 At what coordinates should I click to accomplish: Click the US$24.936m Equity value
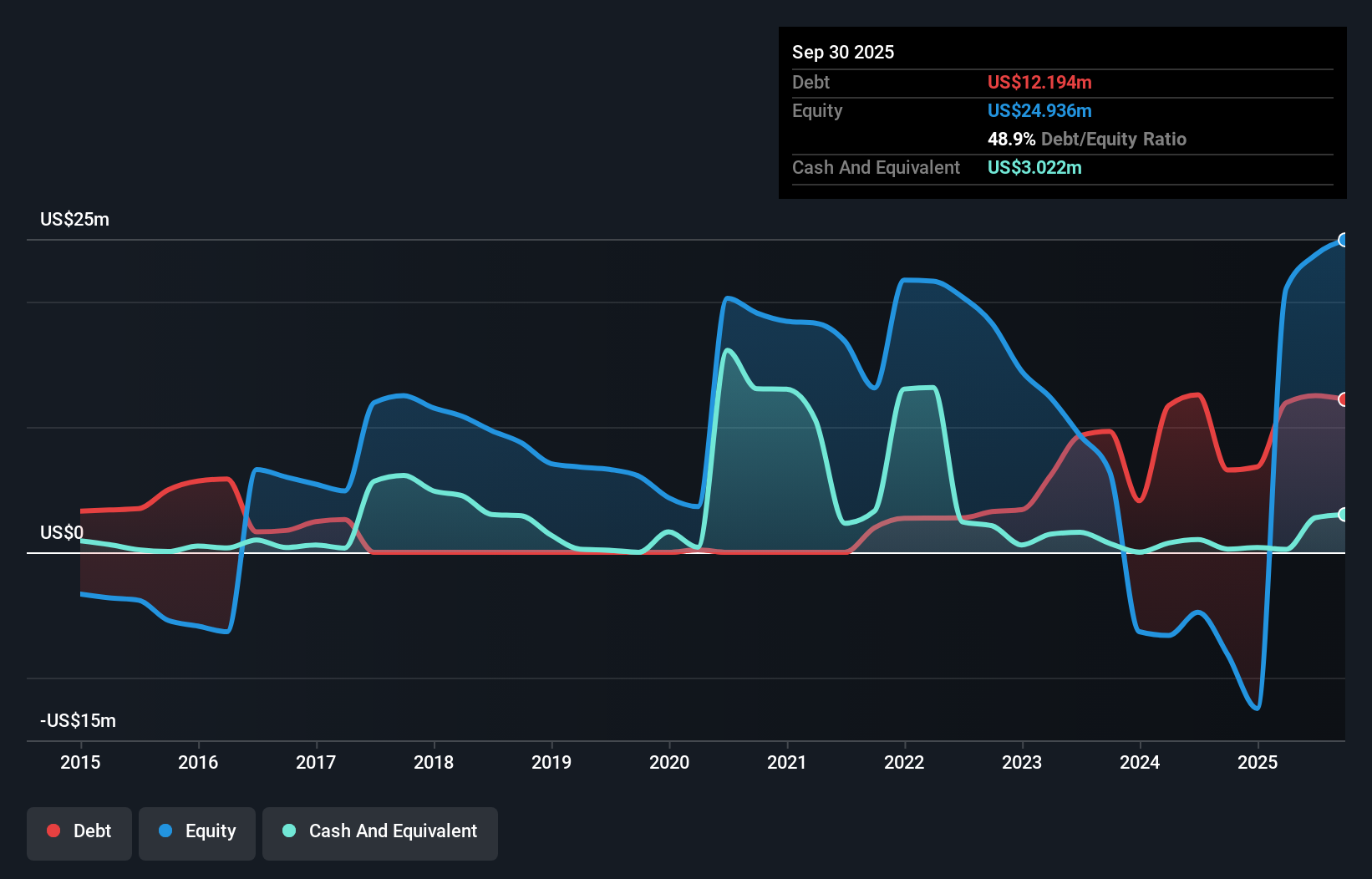[x=1039, y=110]
